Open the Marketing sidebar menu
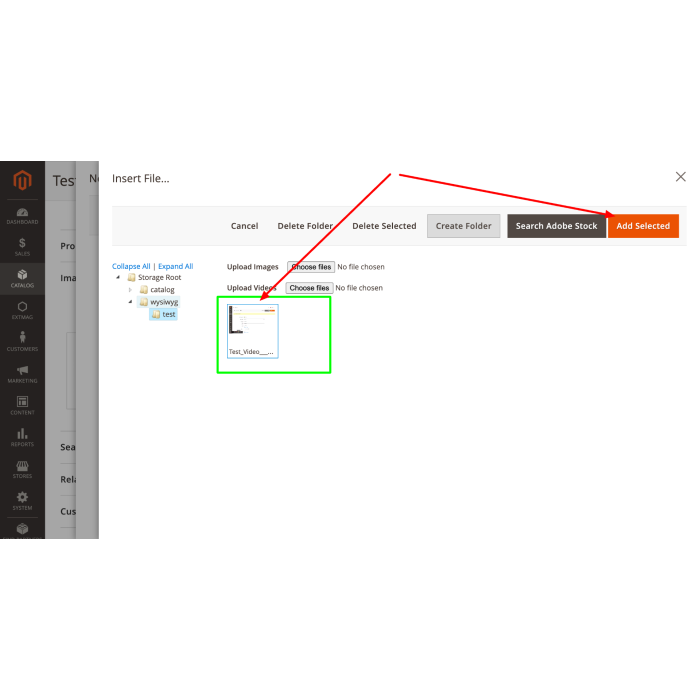 (x=22, y=374)
